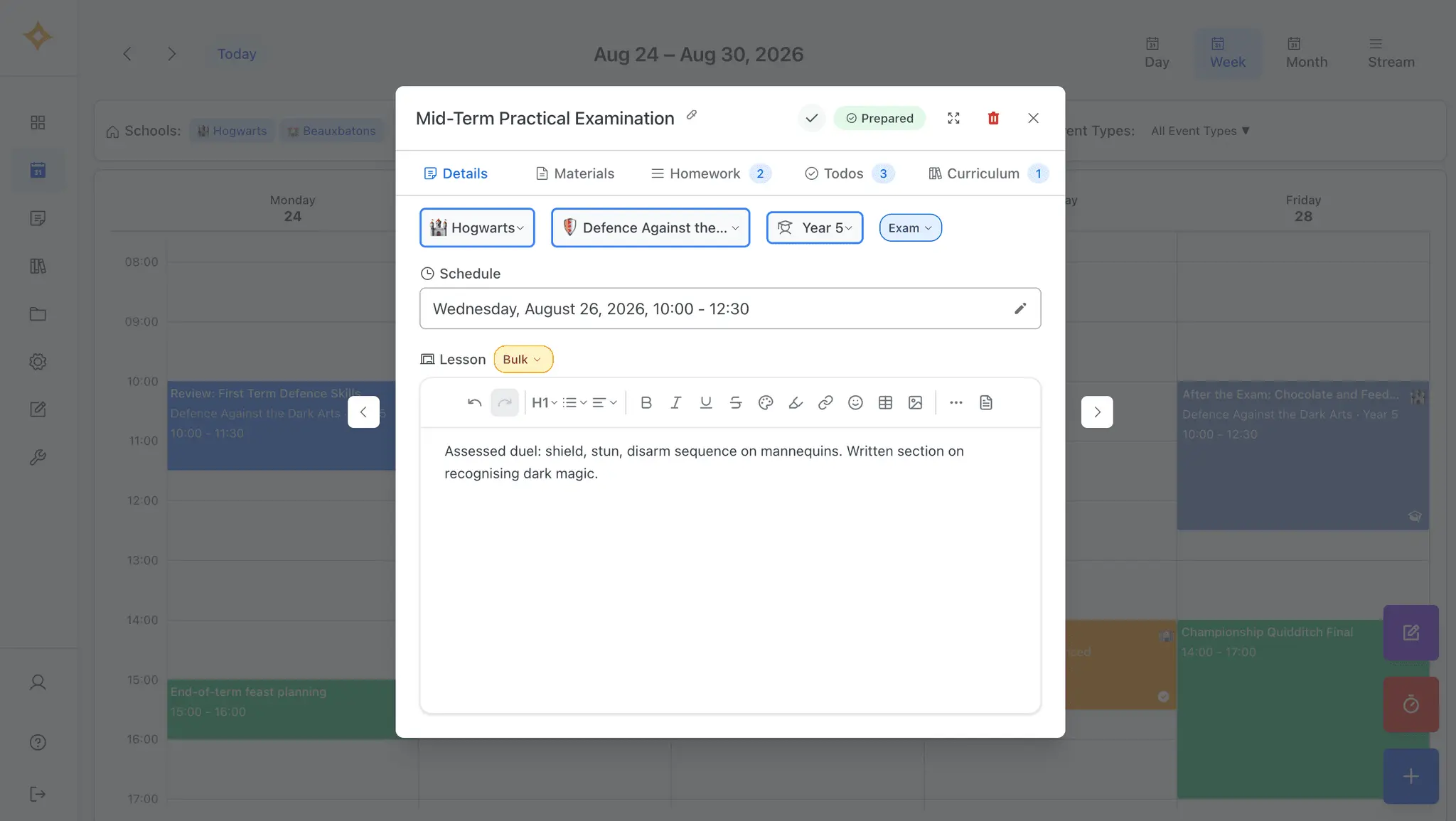1456x821 pixels.
Task: Edit the schedule with the pencil icon
Action: click(1020, 308)
